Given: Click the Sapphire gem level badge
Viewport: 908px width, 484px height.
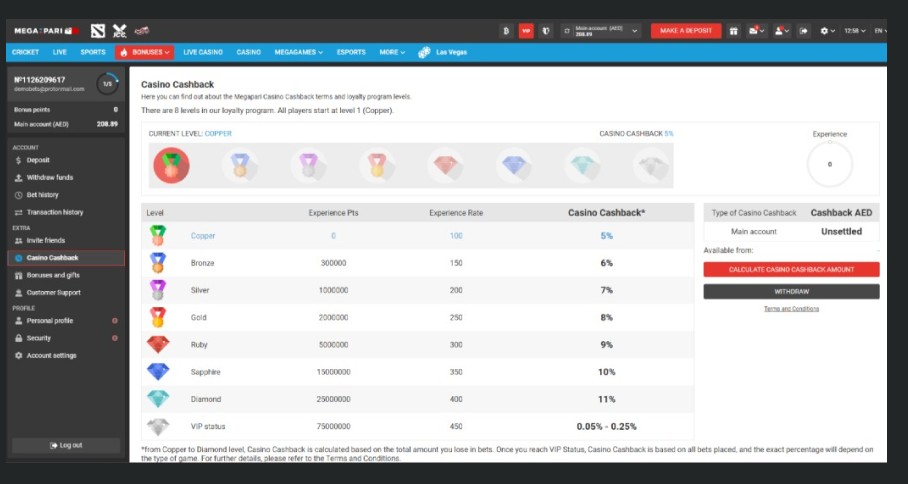Looking at the screenshot, I should [517, 166].
